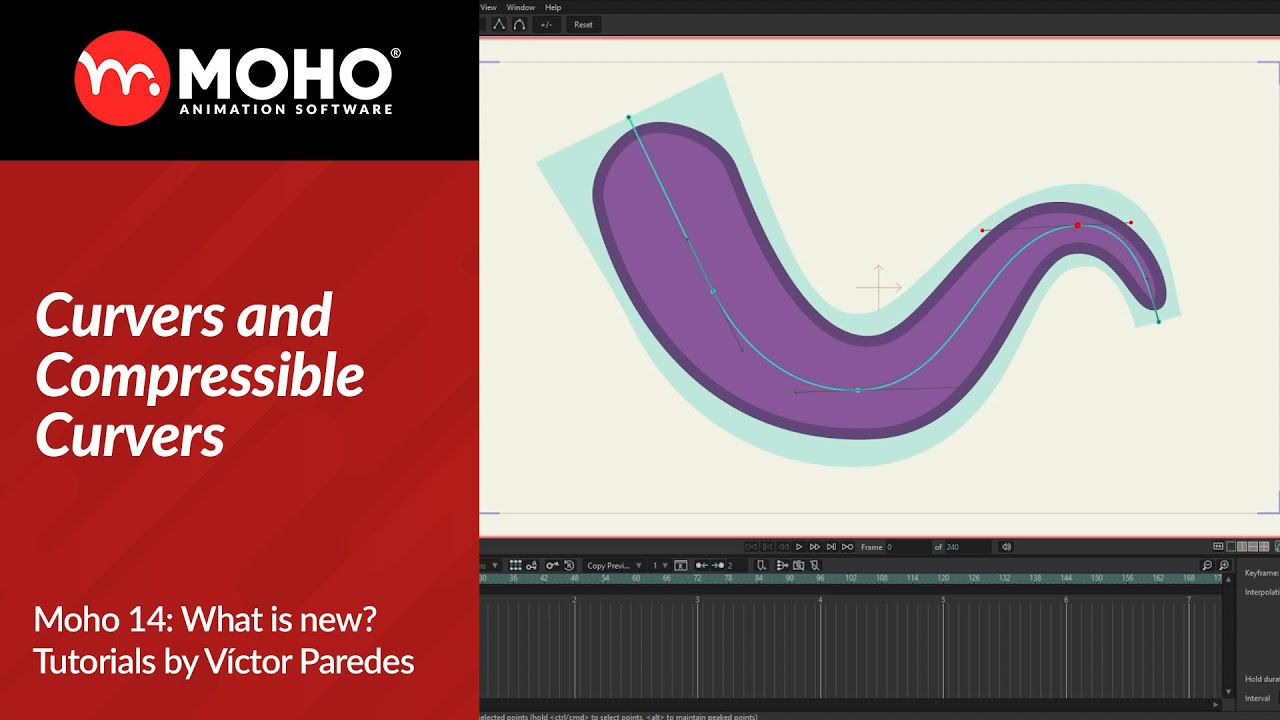Select the single viewport layout
This screenshot has width=1280, height=720.
(x=1231, y=547)
